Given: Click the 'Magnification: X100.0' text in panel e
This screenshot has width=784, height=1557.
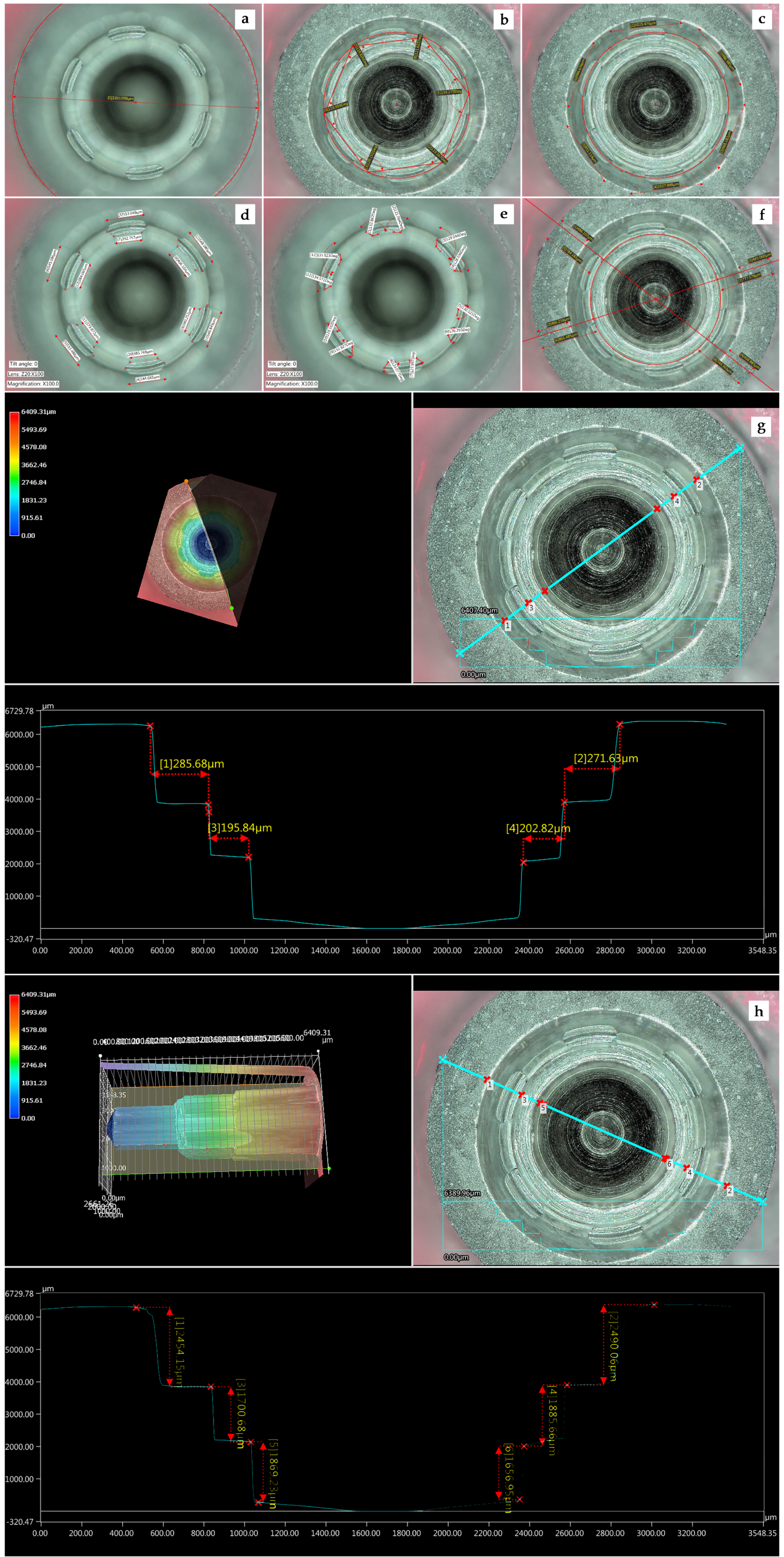Looking at the screenshot, I should 292,384.
